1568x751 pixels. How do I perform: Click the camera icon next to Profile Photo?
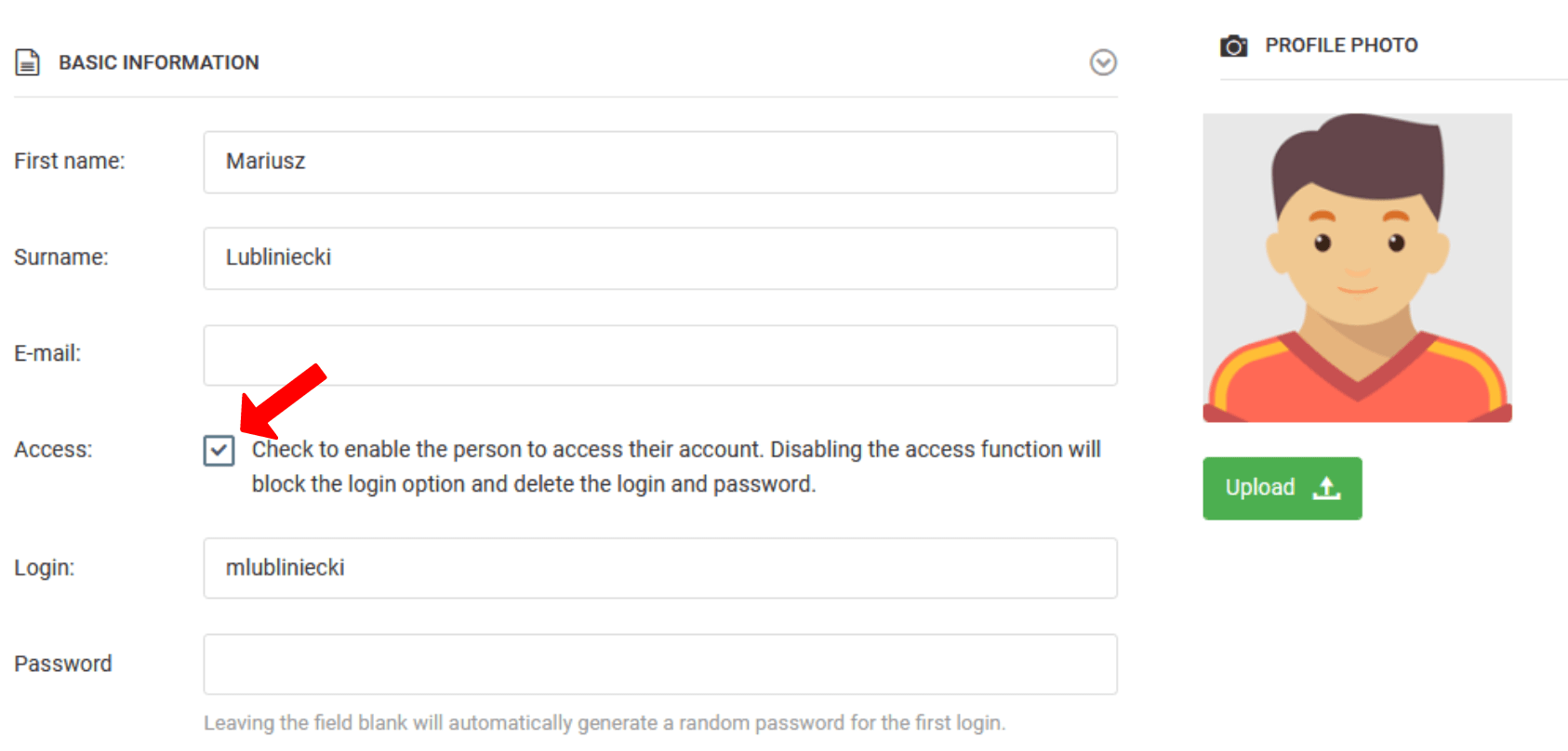[x=1233, y=46]
